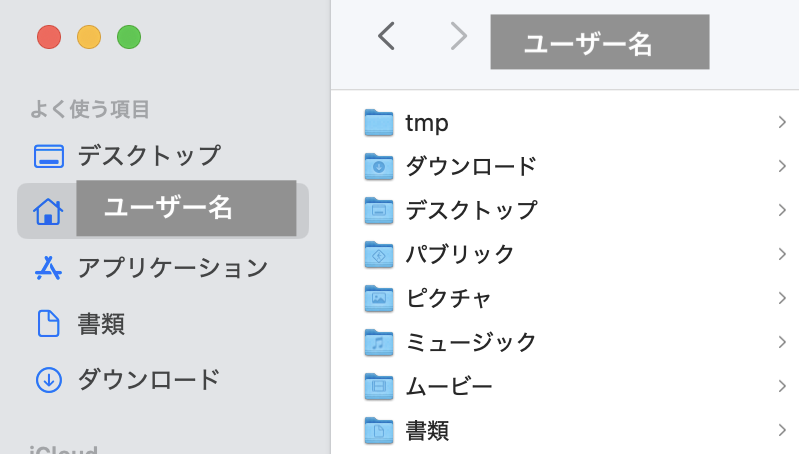Viewport: 799px width, 454px height.
Task: Click the green zoom window button
Action: (129, 38)
